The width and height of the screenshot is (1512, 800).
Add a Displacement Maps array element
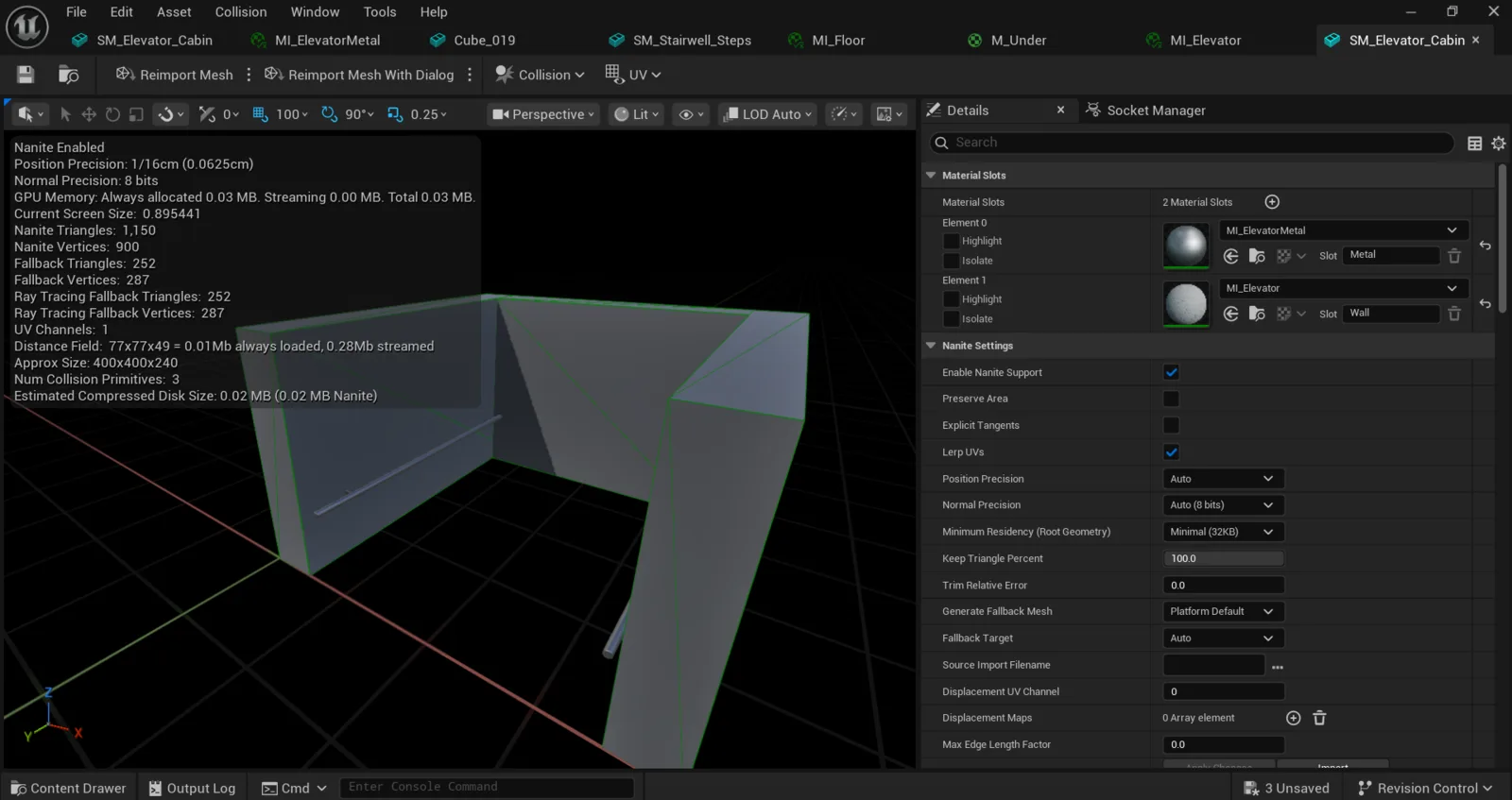1294,718
